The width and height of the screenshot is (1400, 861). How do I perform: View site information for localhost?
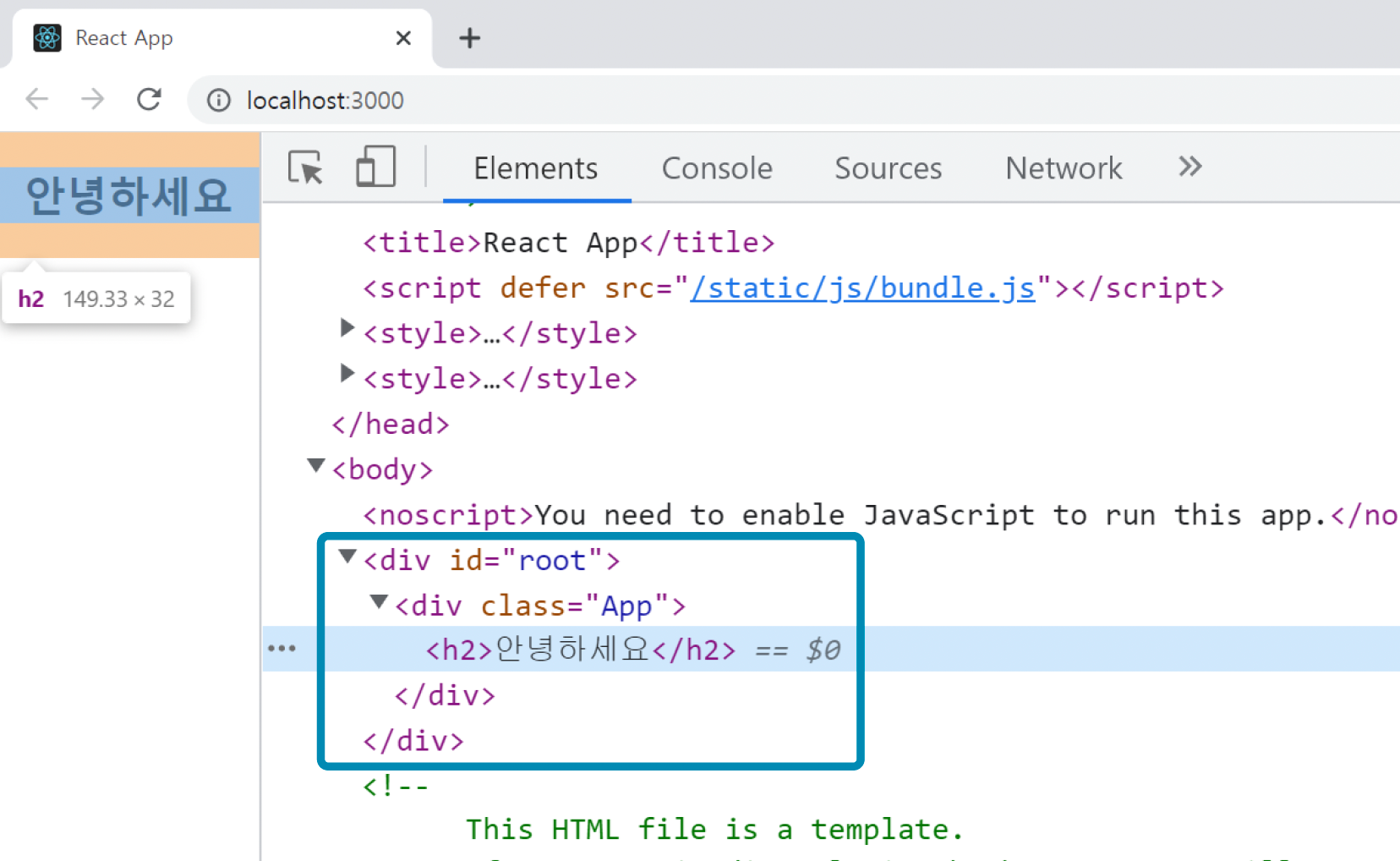219,101
